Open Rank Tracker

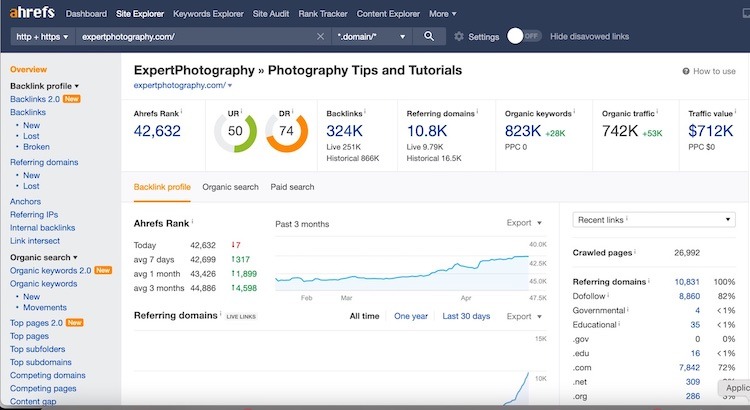(323, 14)
